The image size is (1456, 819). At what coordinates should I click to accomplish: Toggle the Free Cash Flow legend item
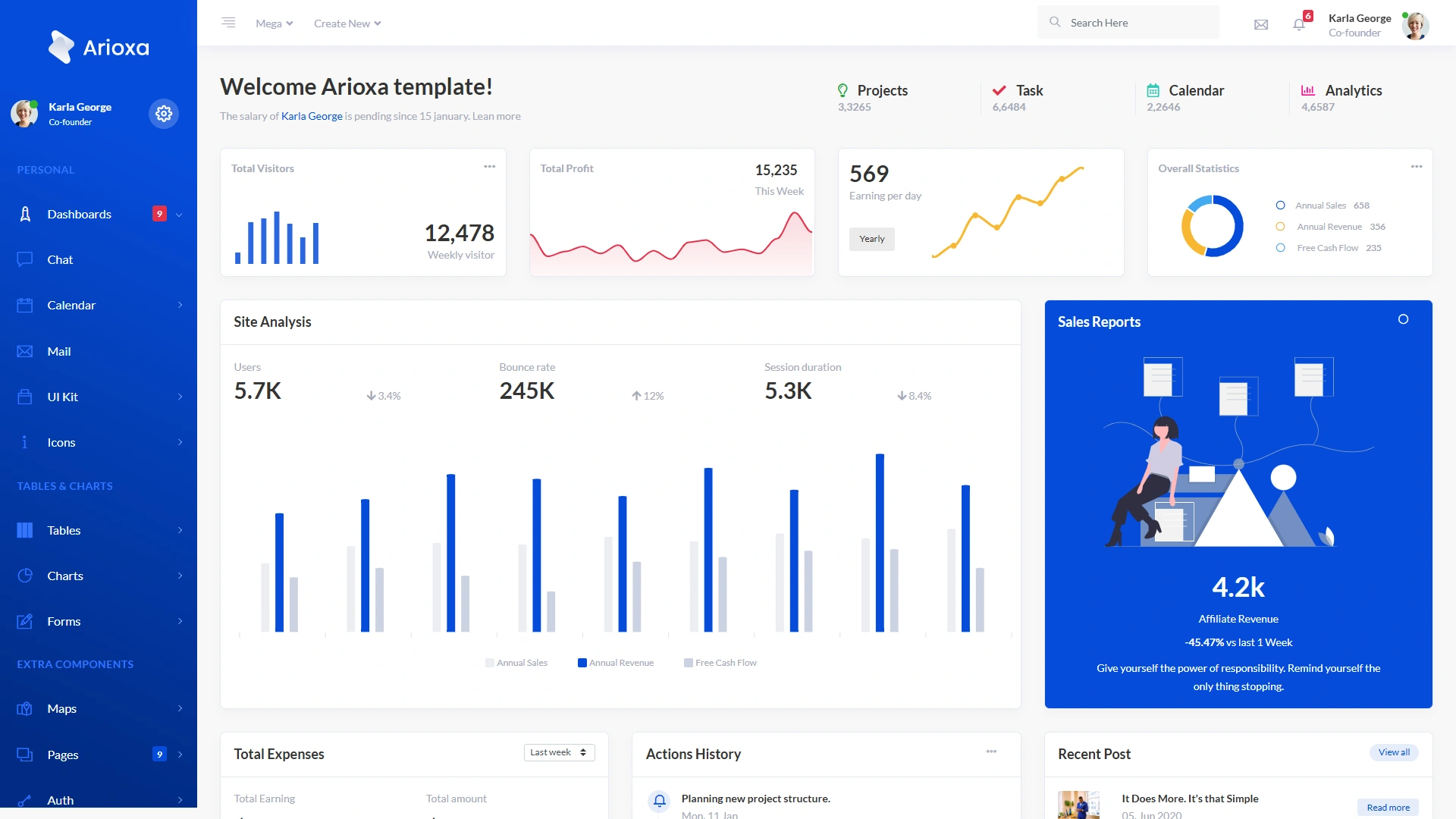(x=720, y=662)
